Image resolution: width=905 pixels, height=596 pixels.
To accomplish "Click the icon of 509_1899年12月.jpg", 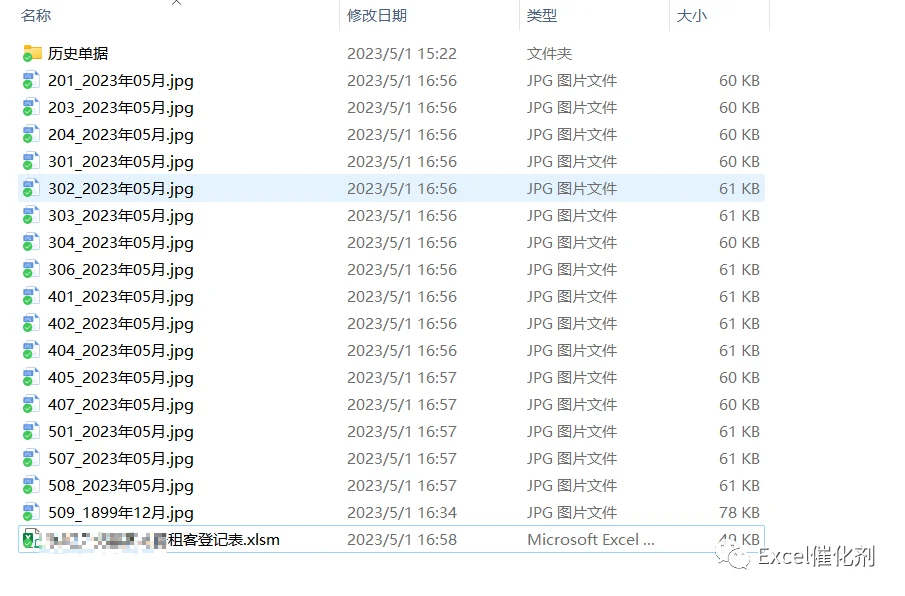I will click(31, 513).
